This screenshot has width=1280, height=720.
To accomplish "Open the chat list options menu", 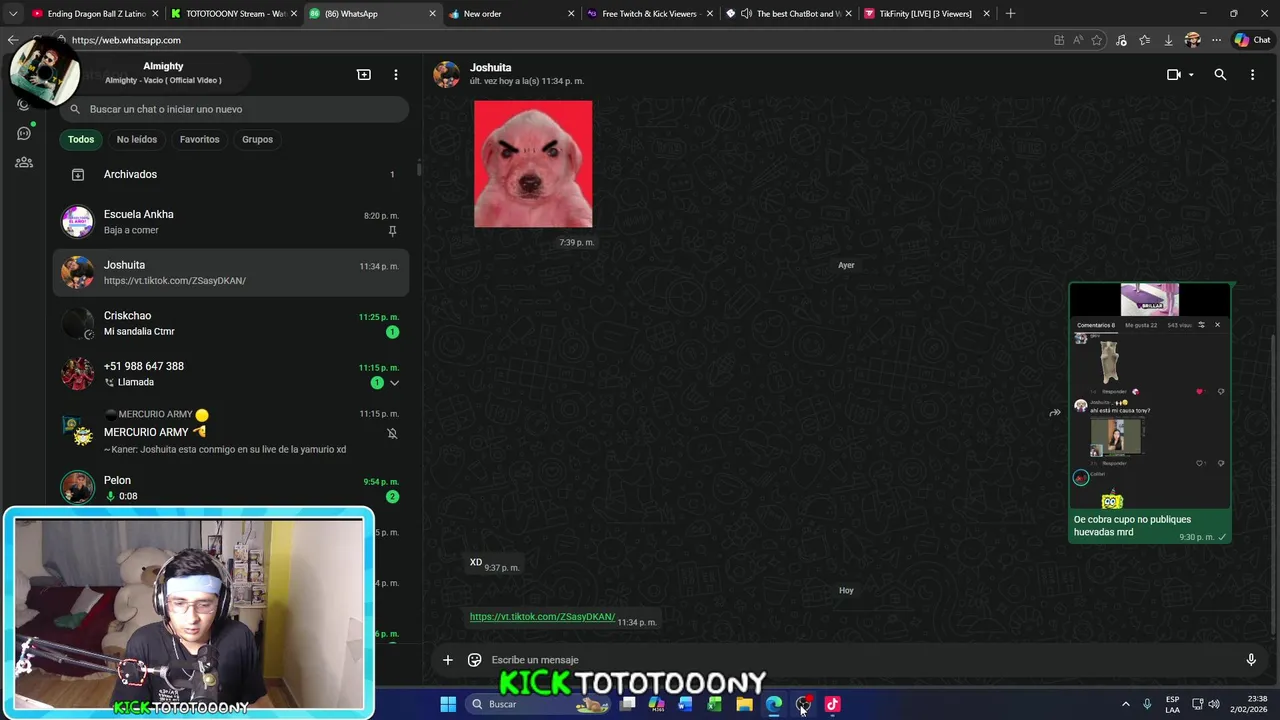I will (396, 75).
